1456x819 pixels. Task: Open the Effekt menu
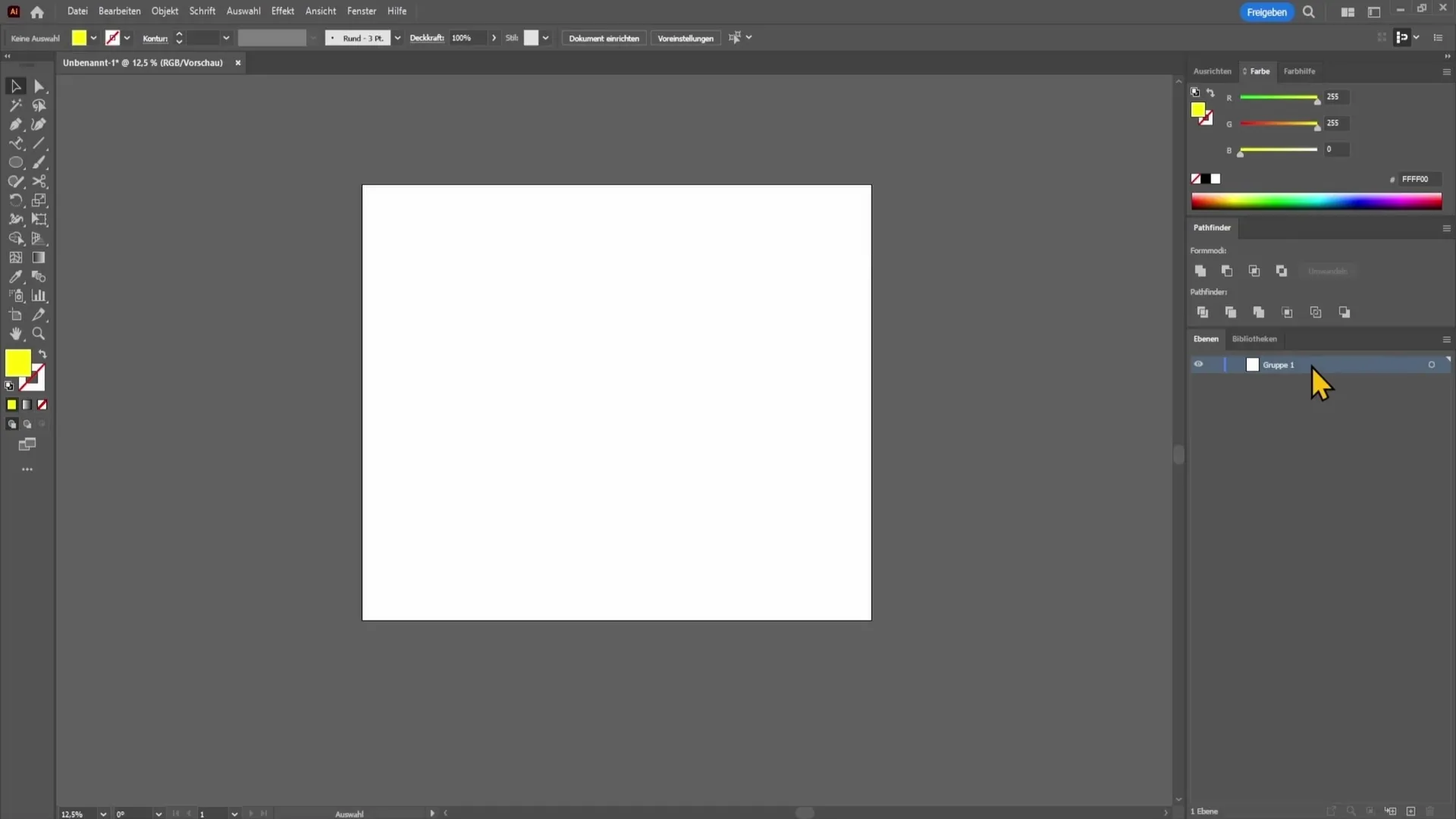point(283,11)
